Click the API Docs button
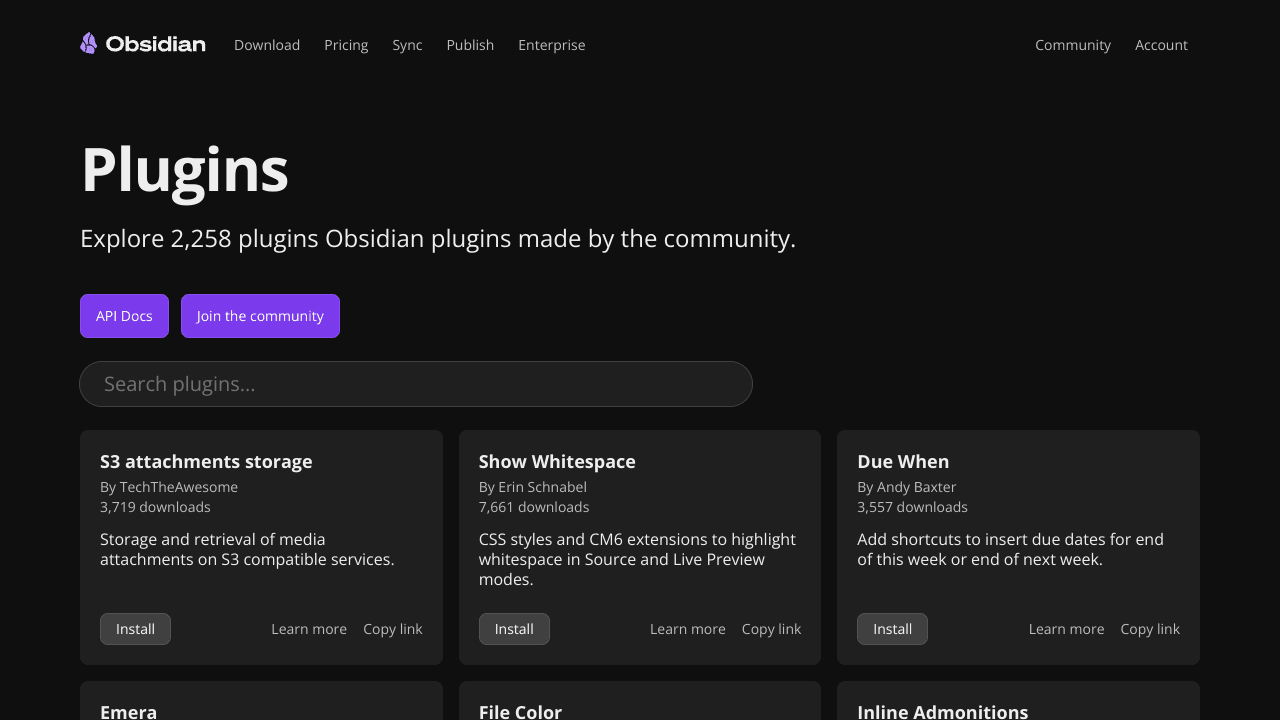The height and width of the screenshot is (720, 1280). pos(124,316)
